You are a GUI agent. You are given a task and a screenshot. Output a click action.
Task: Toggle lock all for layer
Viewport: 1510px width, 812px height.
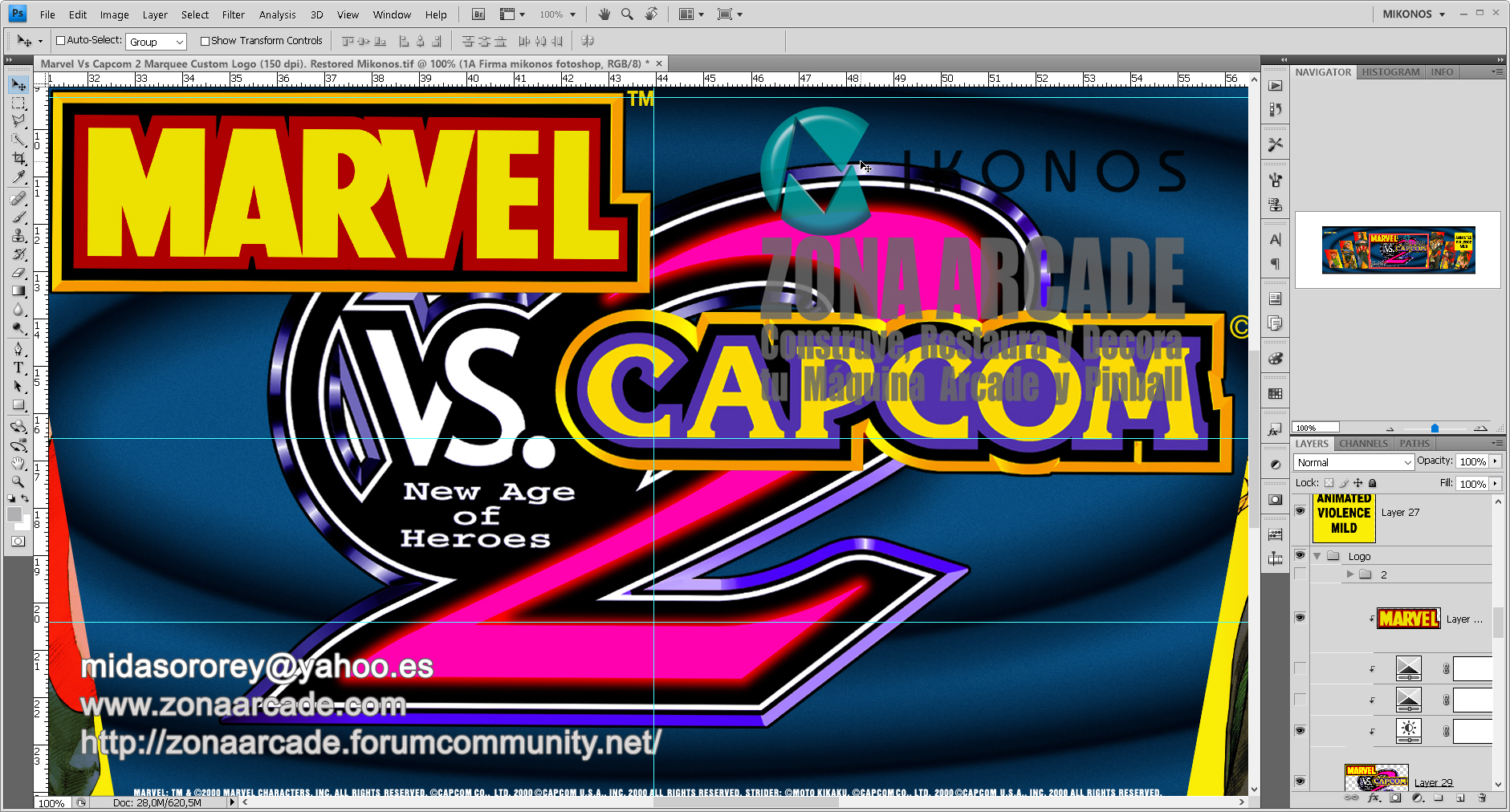pos(1373,483)
